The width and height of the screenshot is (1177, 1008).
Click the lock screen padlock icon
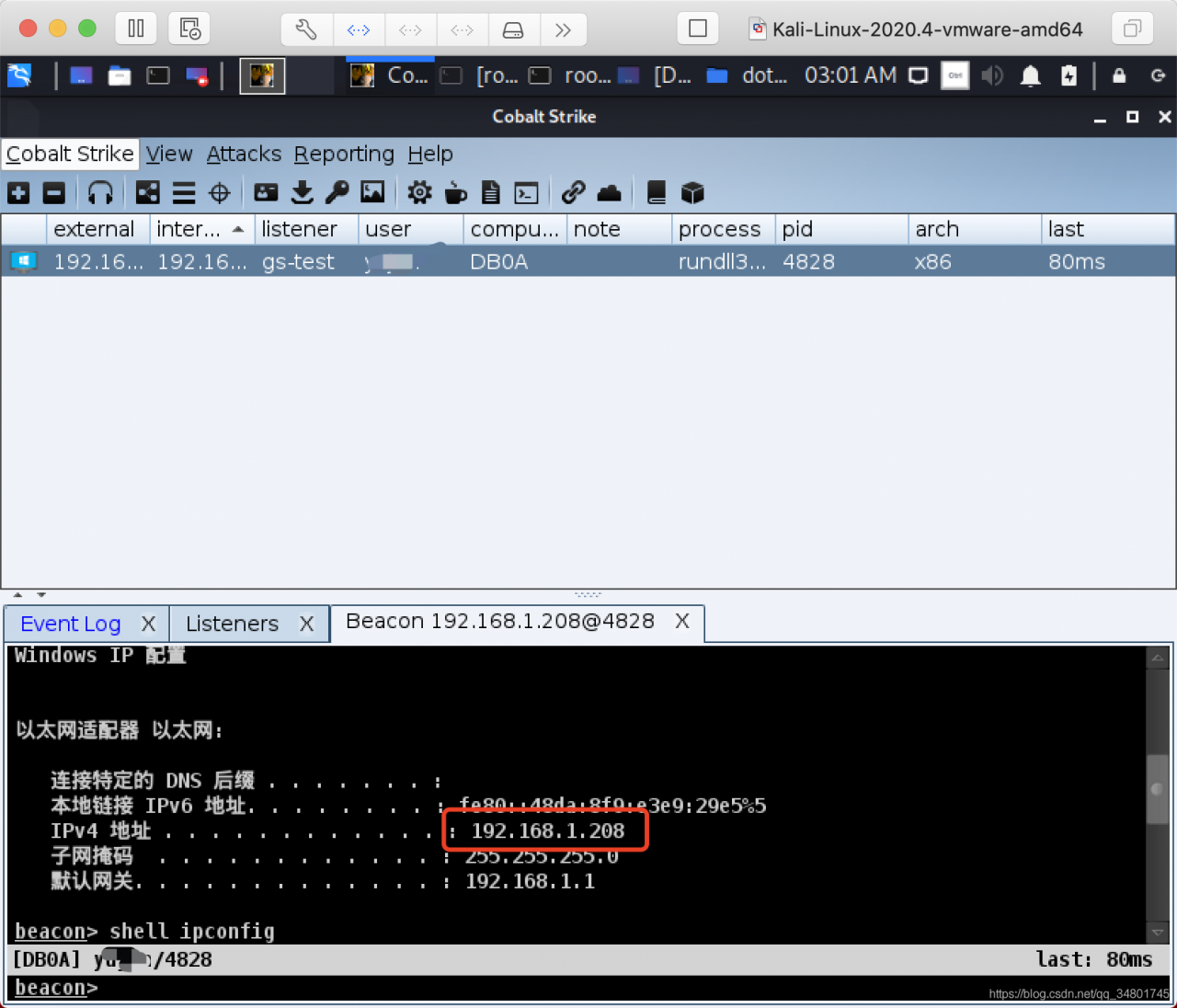1119,75
